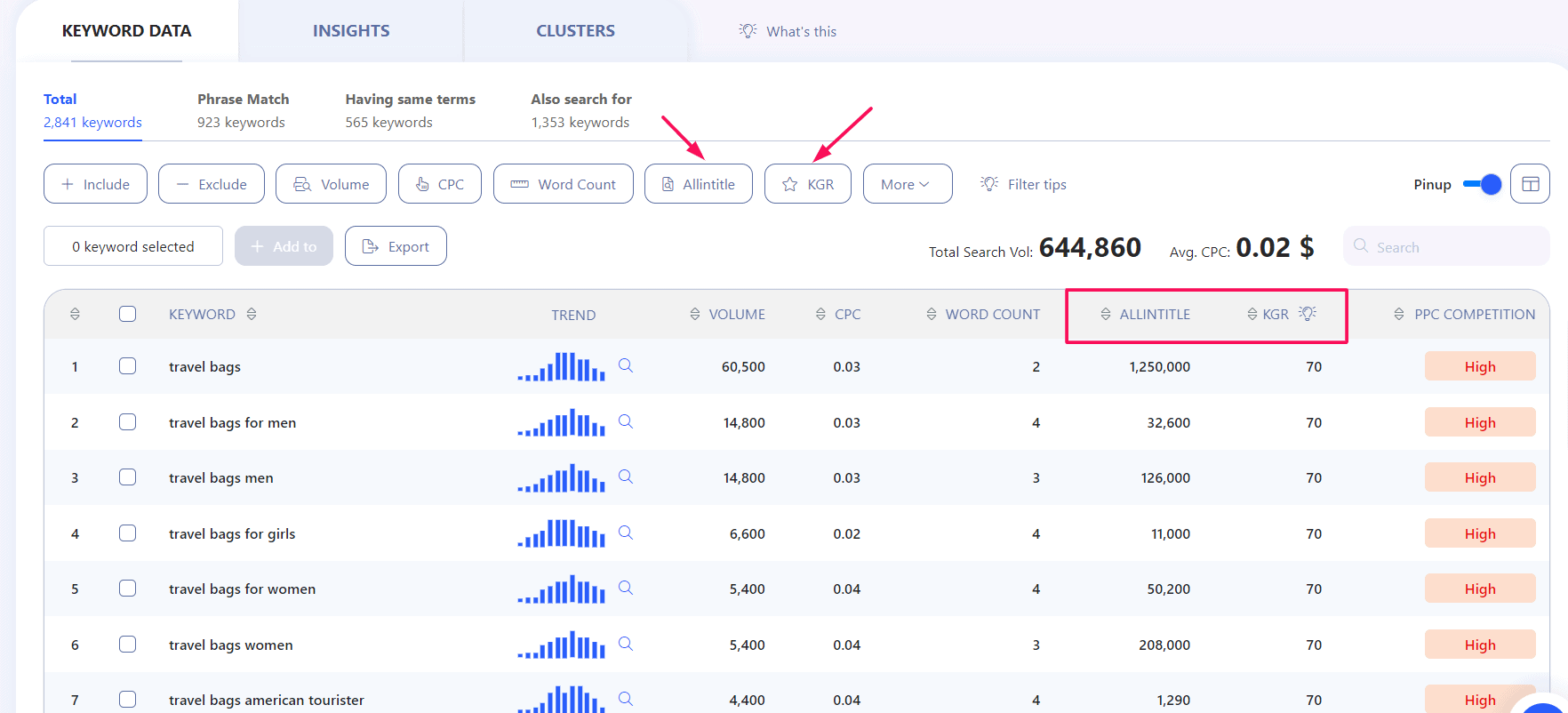Check the select-all keywords checkbox

(x=128, y=314)
